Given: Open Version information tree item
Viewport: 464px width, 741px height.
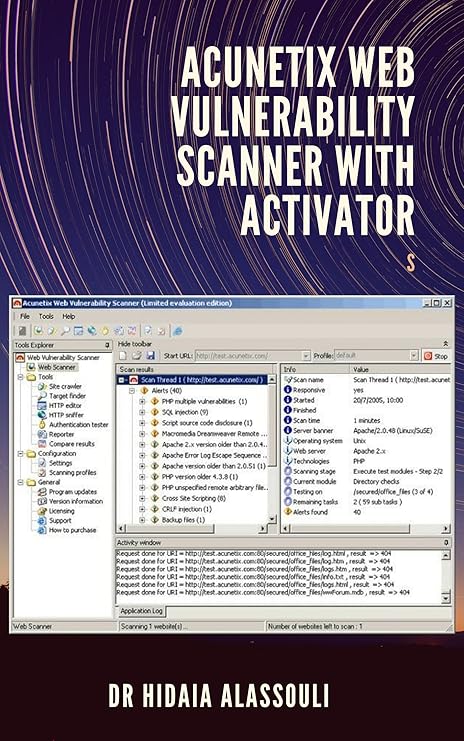Looking at the screenshot, I should [76, 501].
